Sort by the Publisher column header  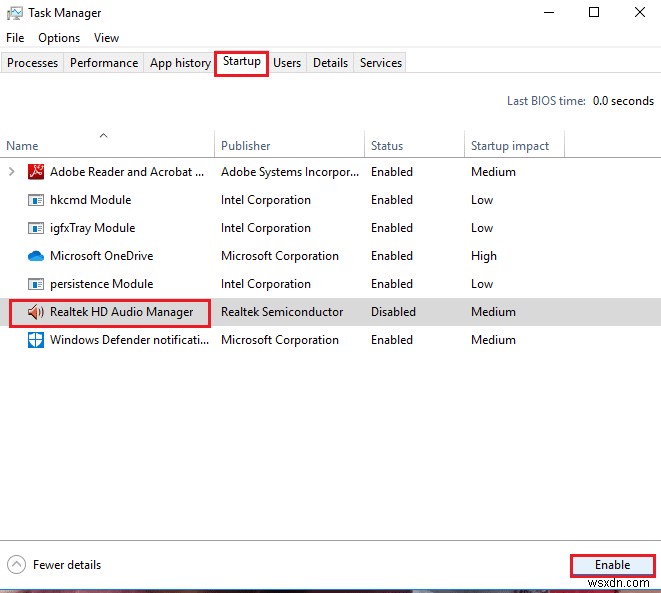(x=289, y=145)
